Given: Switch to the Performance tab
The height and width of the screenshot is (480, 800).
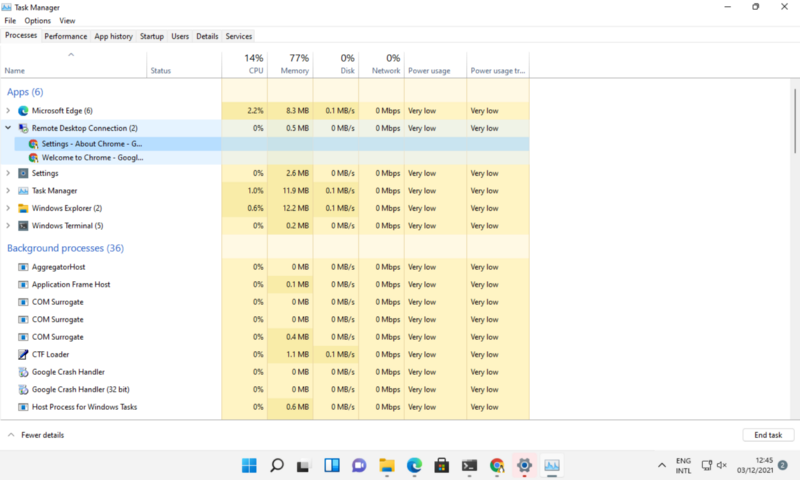Looking at the screenshot, I should [66, 36].
